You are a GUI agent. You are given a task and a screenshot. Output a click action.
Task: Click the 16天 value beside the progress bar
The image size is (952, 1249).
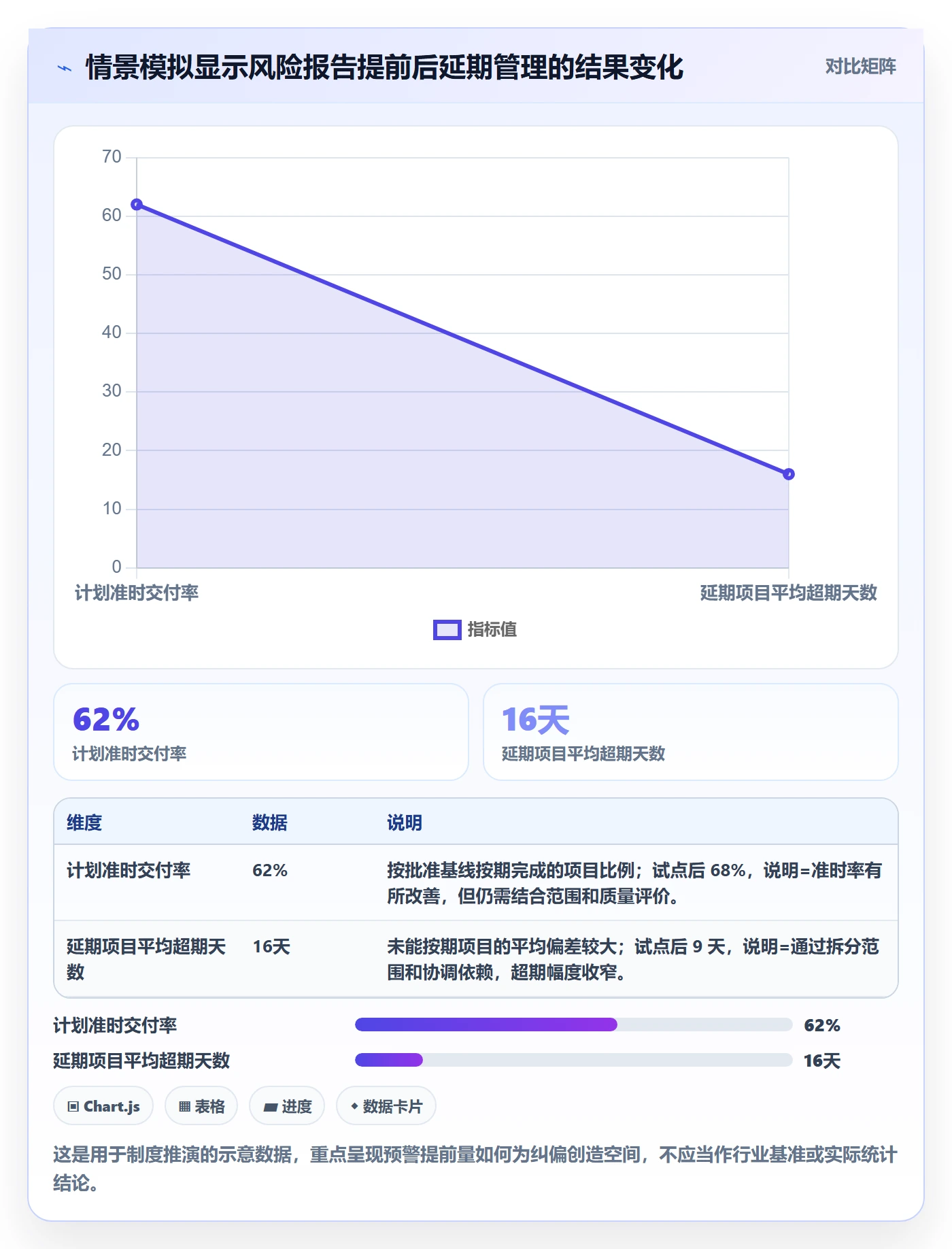click(822, 1061)
